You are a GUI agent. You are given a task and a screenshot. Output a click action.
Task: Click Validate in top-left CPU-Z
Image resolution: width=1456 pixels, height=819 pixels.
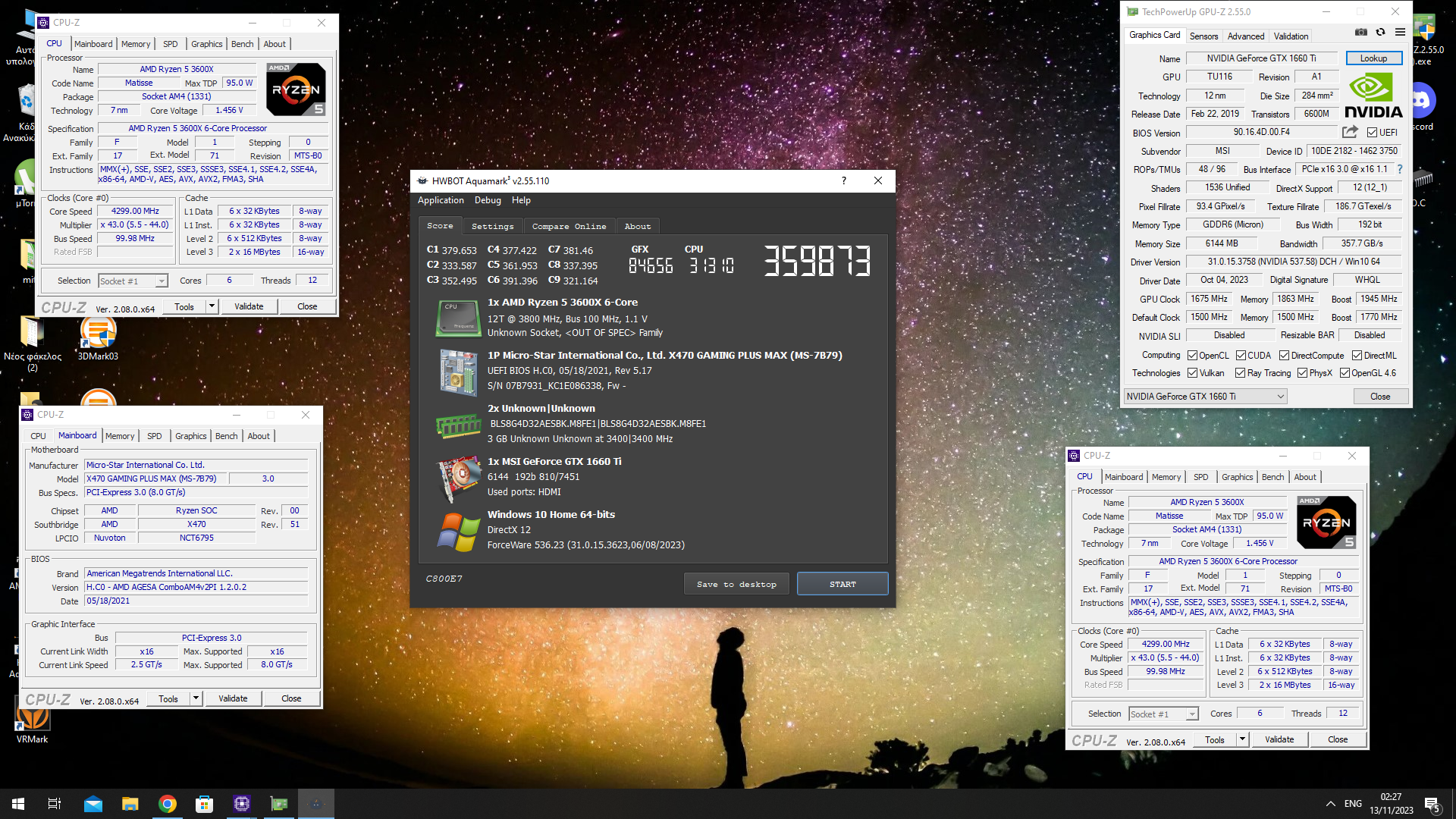(x=249, y=306)
